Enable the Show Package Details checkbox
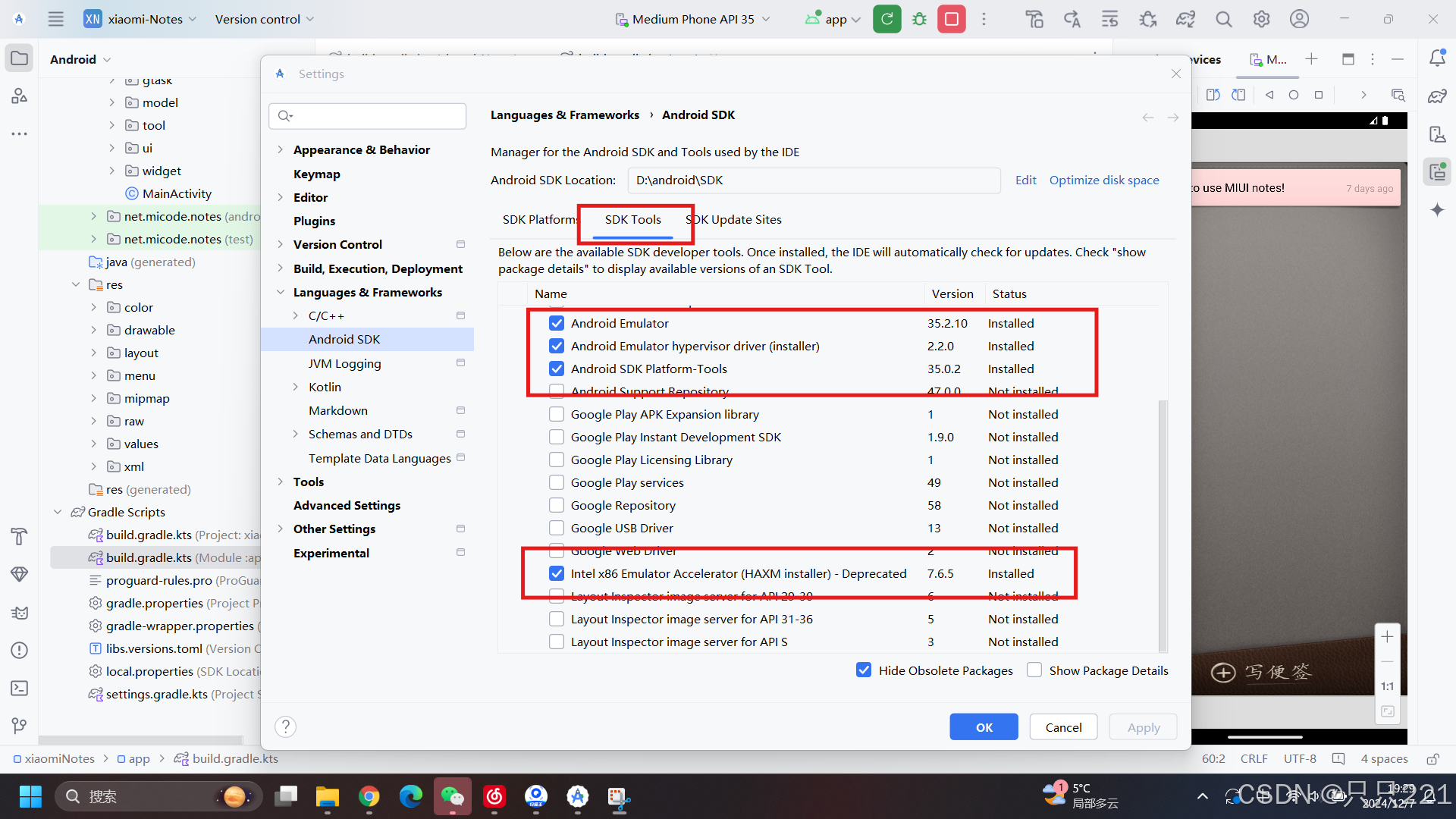Image resolution: width=1456 pixels, height=819 pixels. [1034, 670]
